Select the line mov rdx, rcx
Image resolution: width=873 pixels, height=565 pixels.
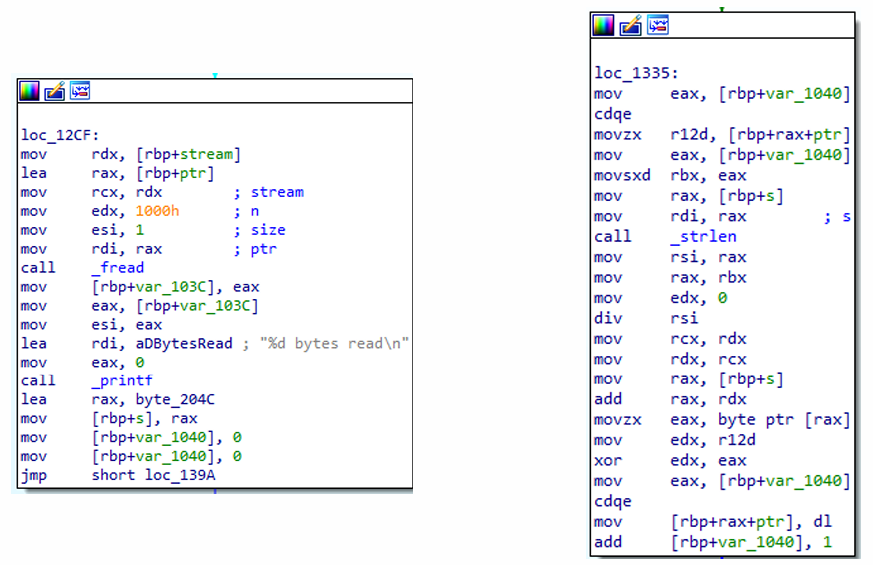tap(670, 359)
